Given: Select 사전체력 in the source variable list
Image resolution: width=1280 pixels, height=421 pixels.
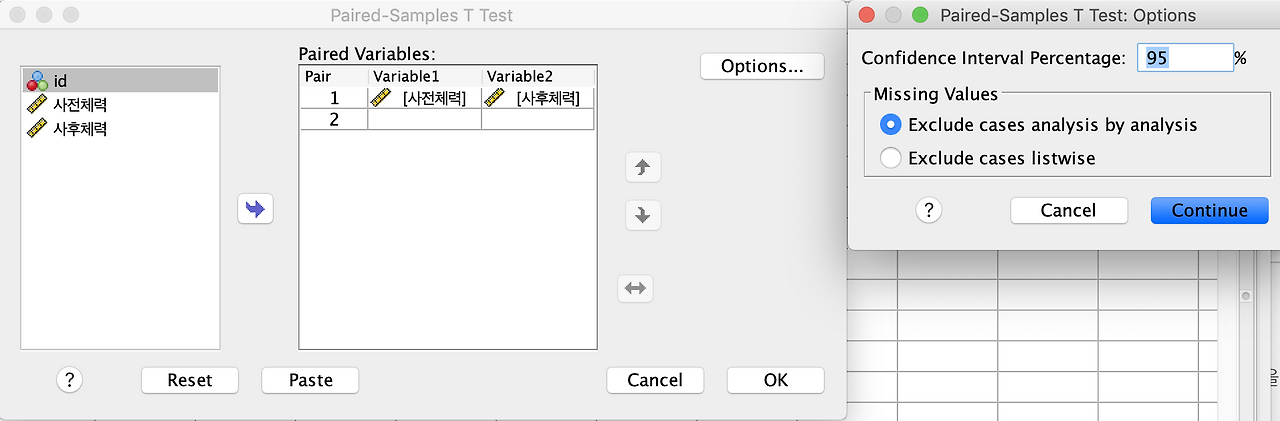Looking at the screenshot, I should [x=120, y=104].
